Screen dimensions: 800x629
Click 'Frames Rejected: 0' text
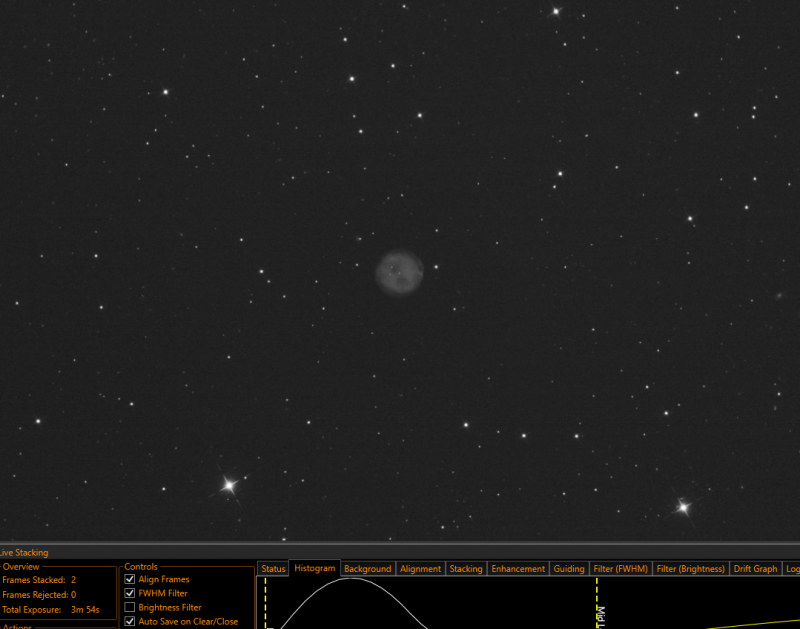[39, 595]
